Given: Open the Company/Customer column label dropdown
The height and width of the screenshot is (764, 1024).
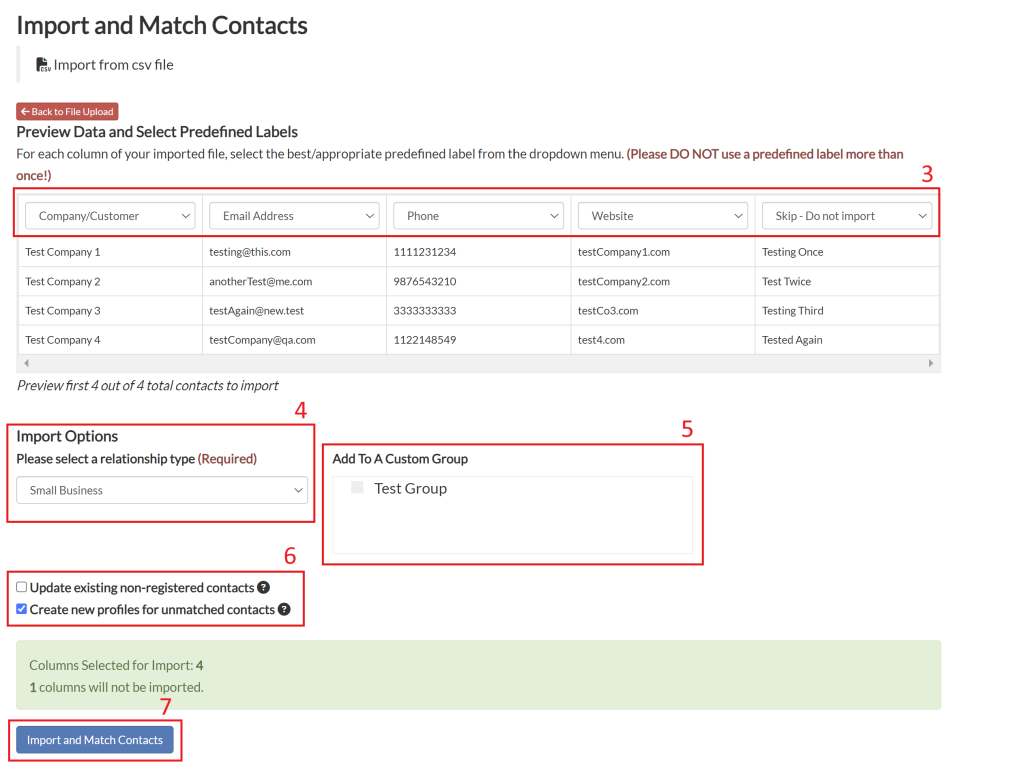Looking at the screenshot, I should click(x=110, y=215).
